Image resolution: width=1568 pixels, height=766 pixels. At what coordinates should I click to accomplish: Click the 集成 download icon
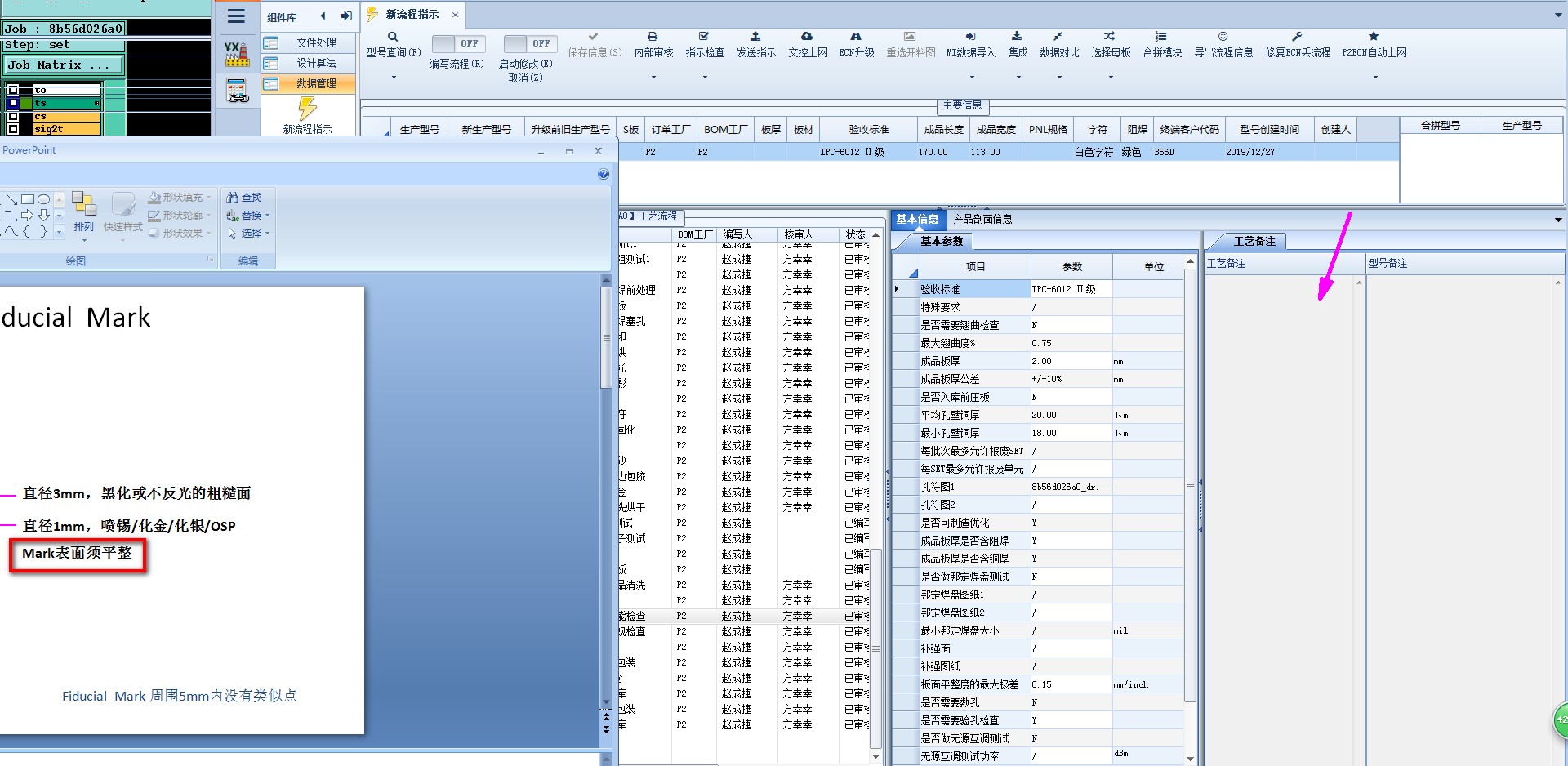click(x=1017, y=37)
